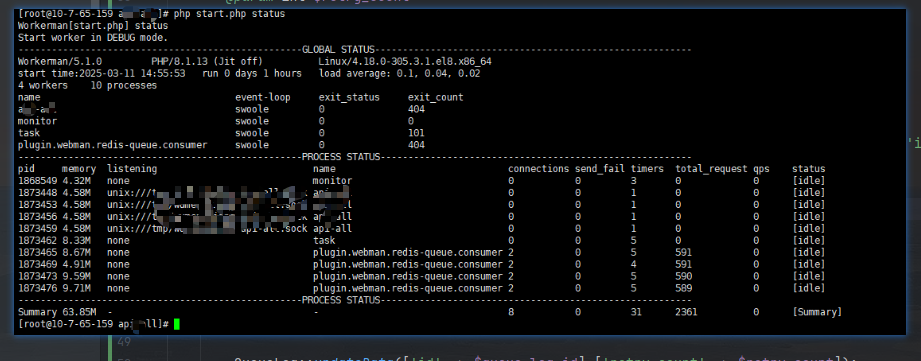Click the "4 workers" count
Image resolution: width=921 pixels, height=361 pixels.
tap(43, 85)
